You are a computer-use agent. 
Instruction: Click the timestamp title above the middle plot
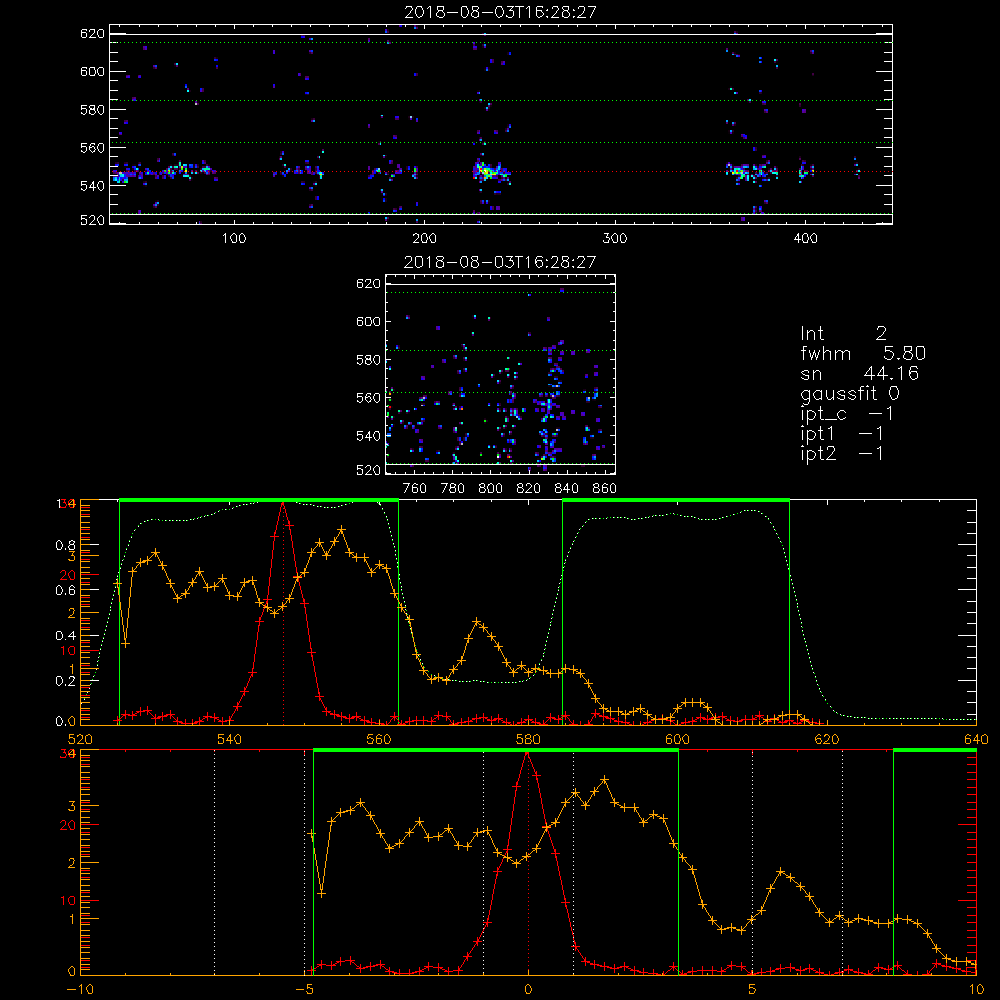click(500, 262)
